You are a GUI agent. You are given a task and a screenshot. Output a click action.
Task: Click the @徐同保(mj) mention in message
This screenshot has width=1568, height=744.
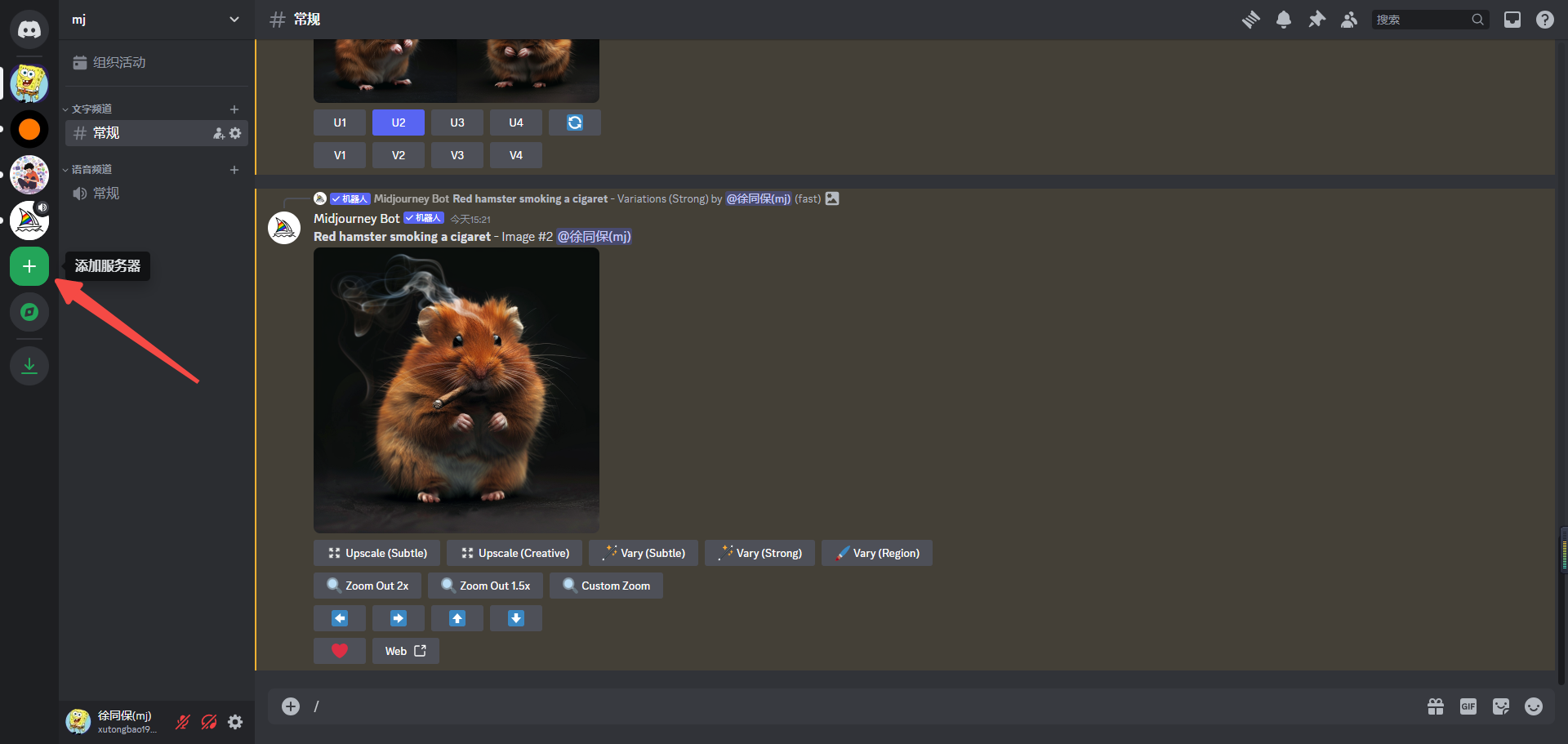click(x=594, y=237)
